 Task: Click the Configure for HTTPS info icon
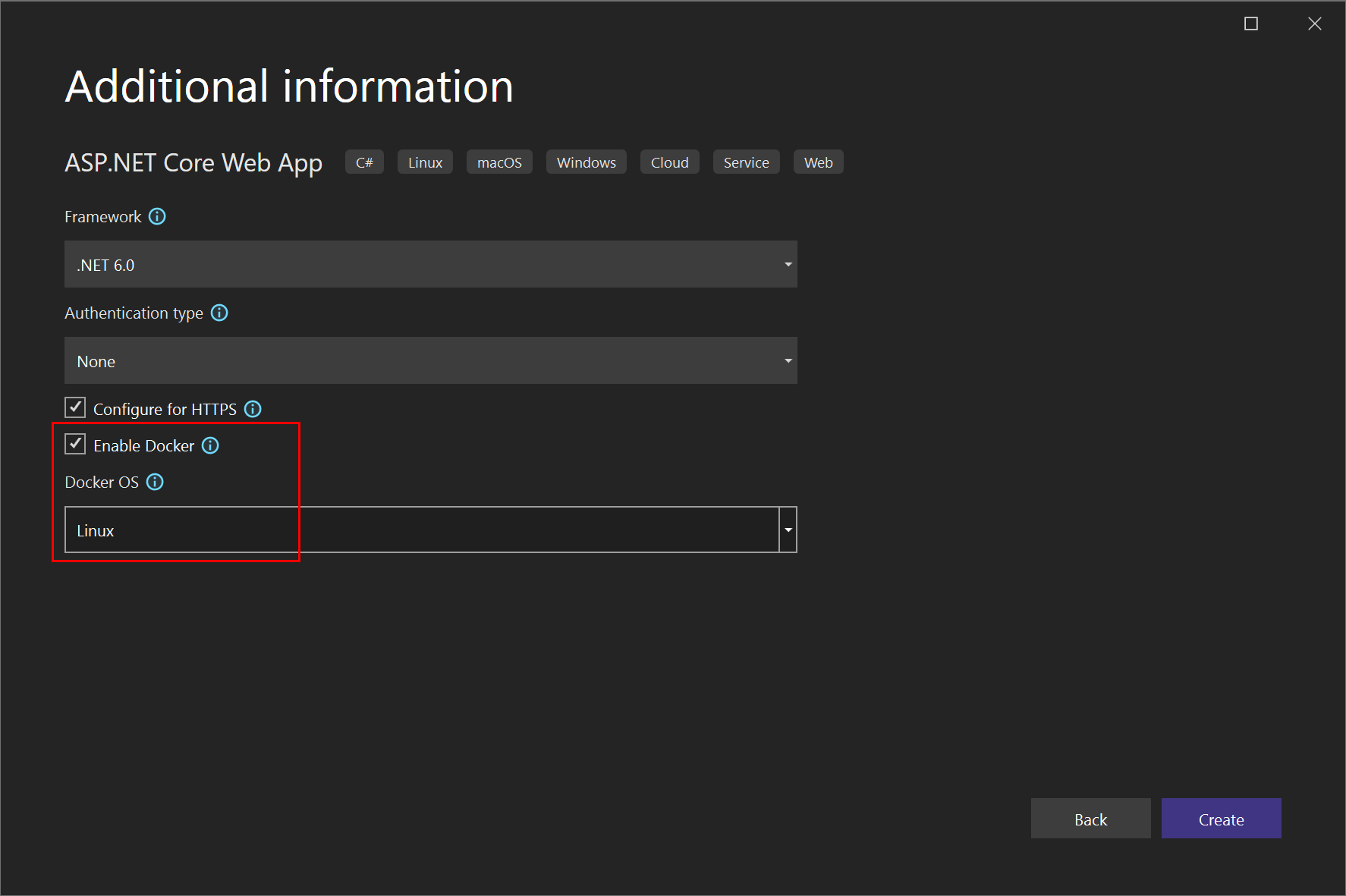click(253, 408)
